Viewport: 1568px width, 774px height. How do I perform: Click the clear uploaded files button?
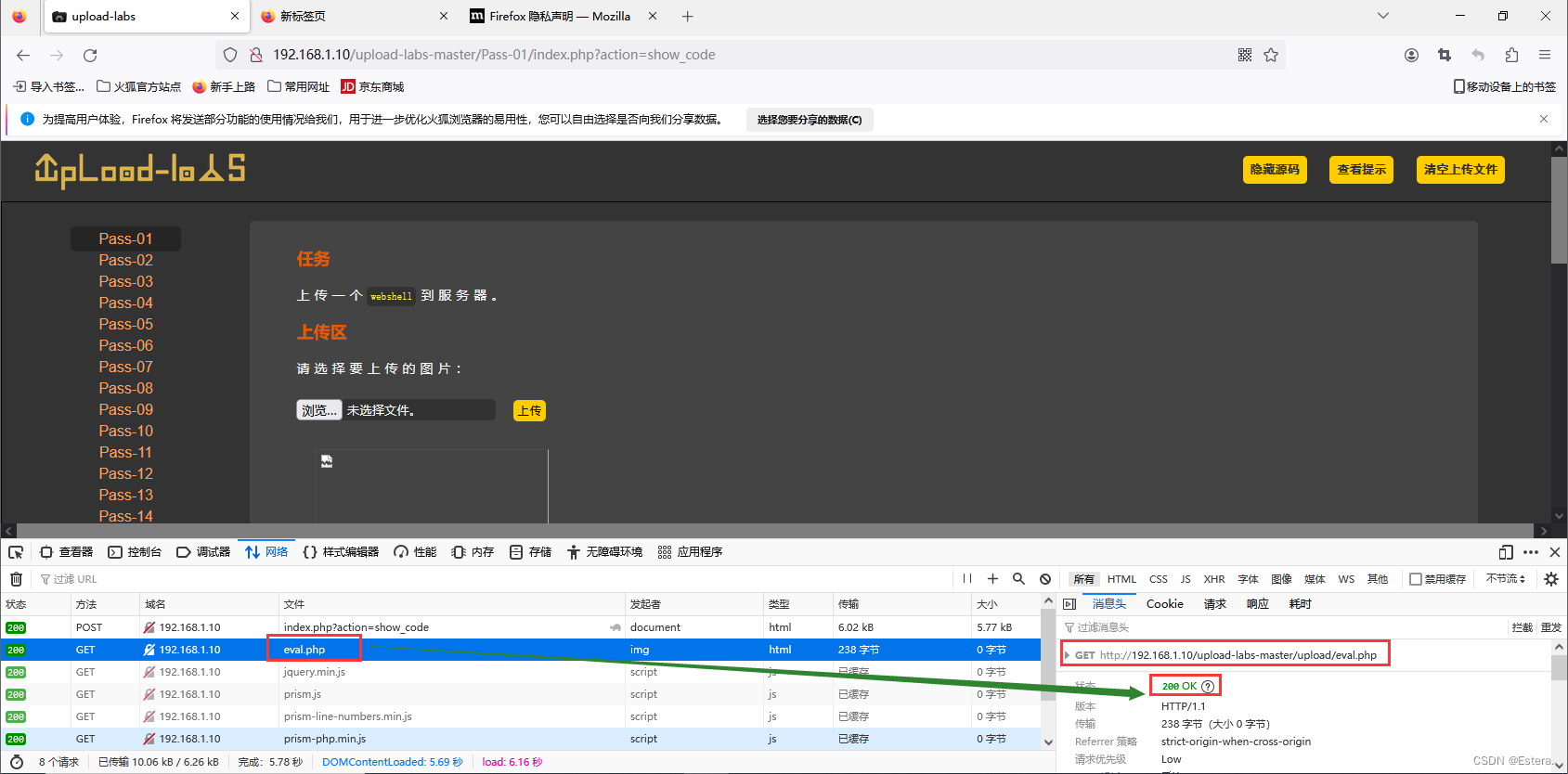tap(1460, 170)
